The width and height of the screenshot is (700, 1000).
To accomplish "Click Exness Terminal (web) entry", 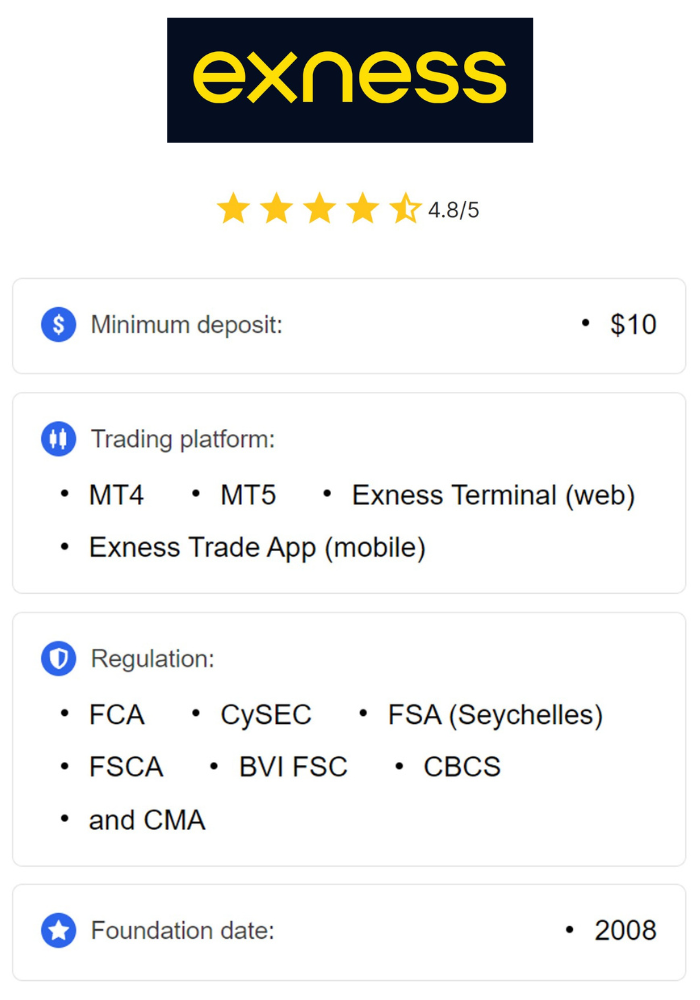I will (x=493, y=496).
